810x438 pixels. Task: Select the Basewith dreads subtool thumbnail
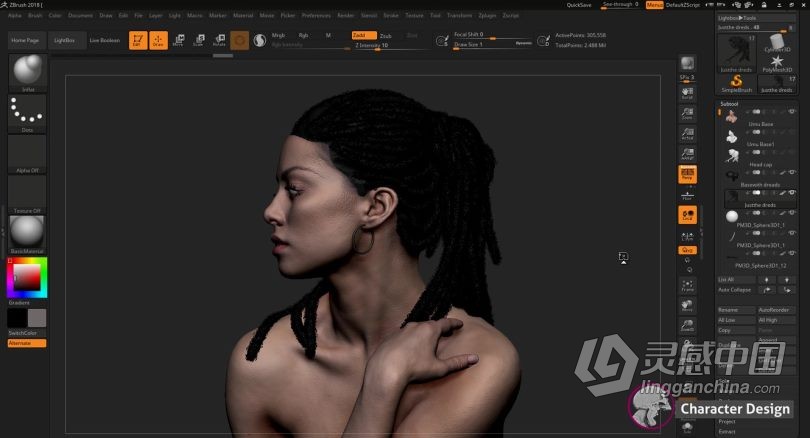pyautogui.click(x=731, y=176)
